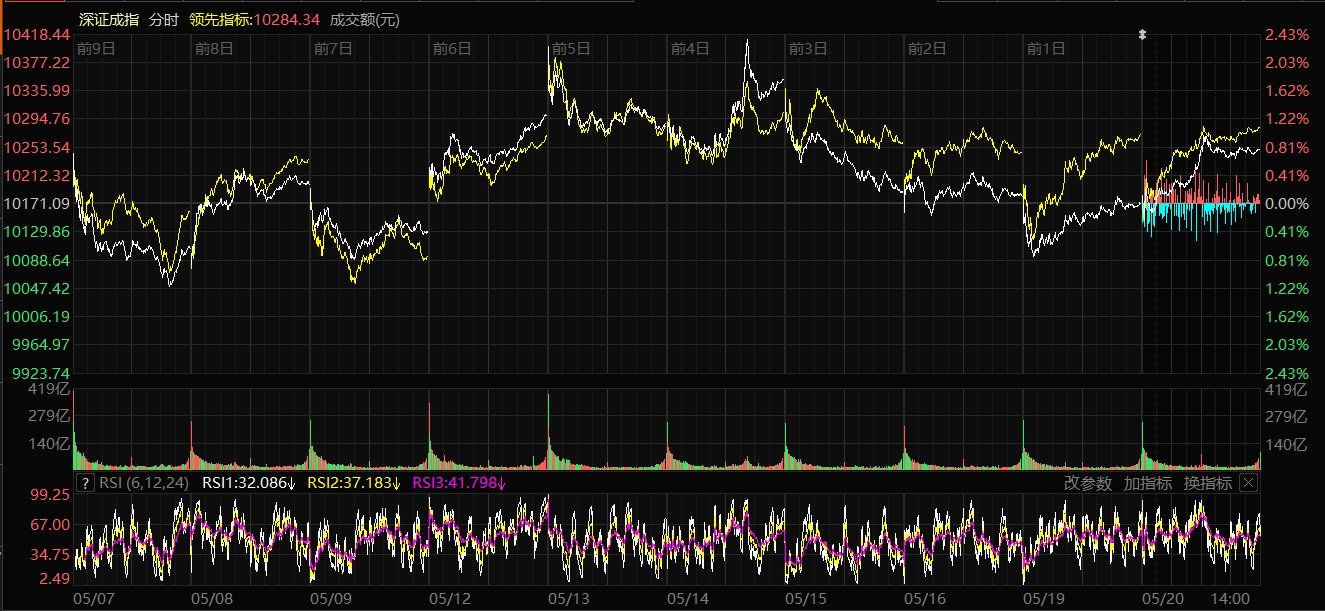Click the RSI2:37.183 value
Screen dimensions: 1325x611
tap(355, 483)
